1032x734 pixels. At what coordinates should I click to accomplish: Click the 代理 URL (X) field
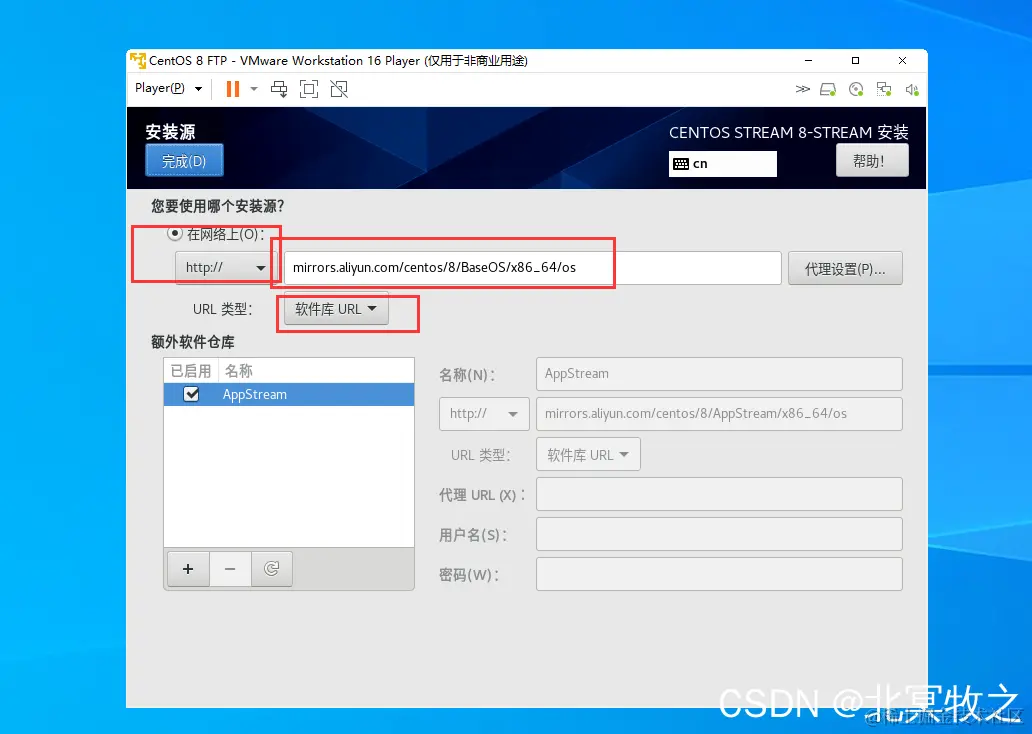coord(719,494)
